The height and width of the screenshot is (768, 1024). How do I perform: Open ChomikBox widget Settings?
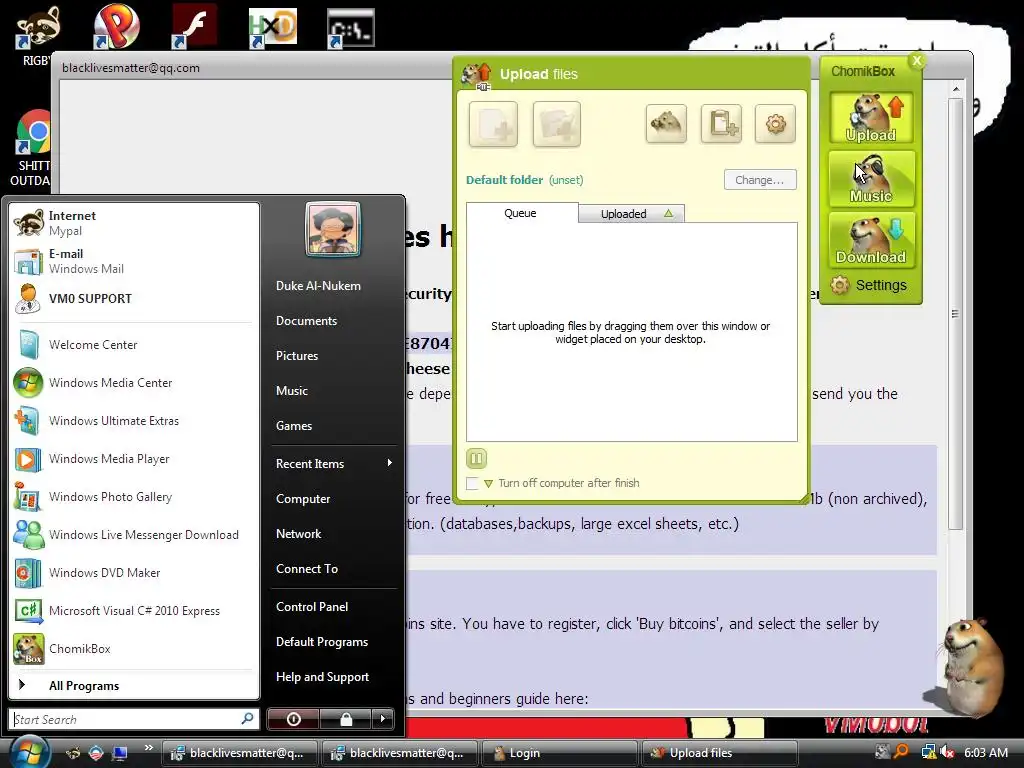tap(869, 285)
